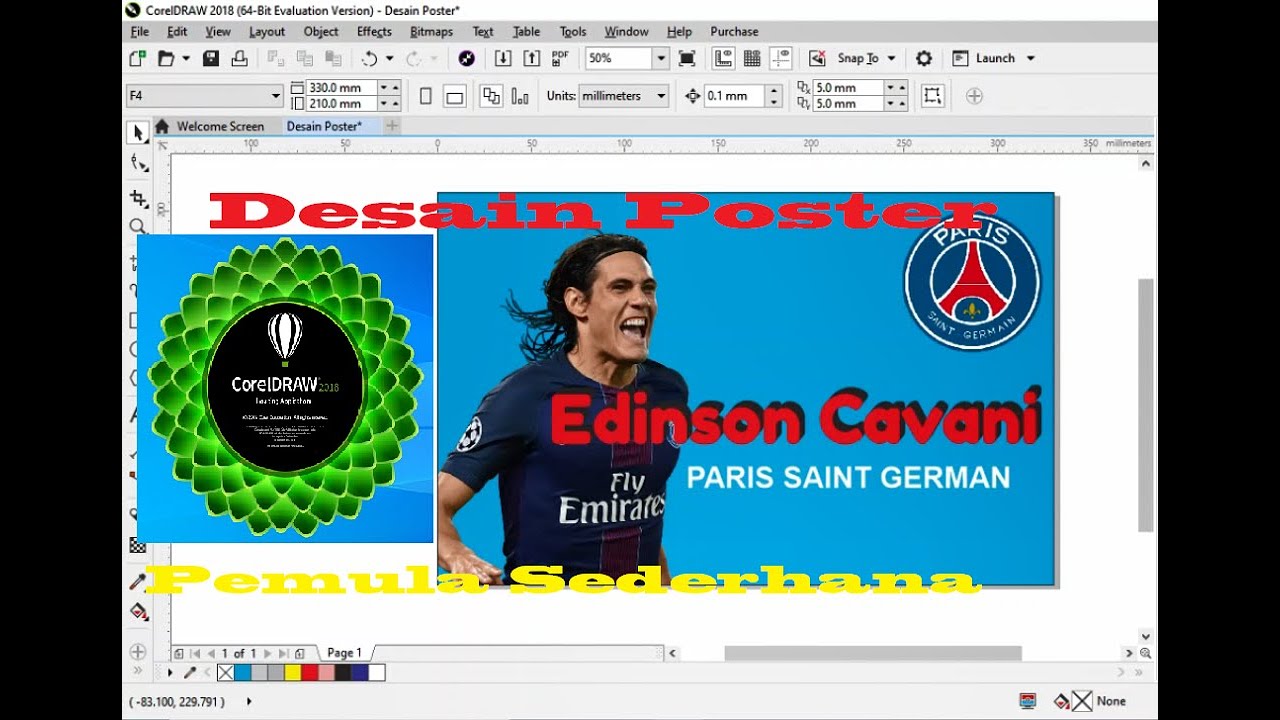Click the property bar Quick Customize plus icon
The height and width of the screenshot is (720, 1280).
pos(975,96)
